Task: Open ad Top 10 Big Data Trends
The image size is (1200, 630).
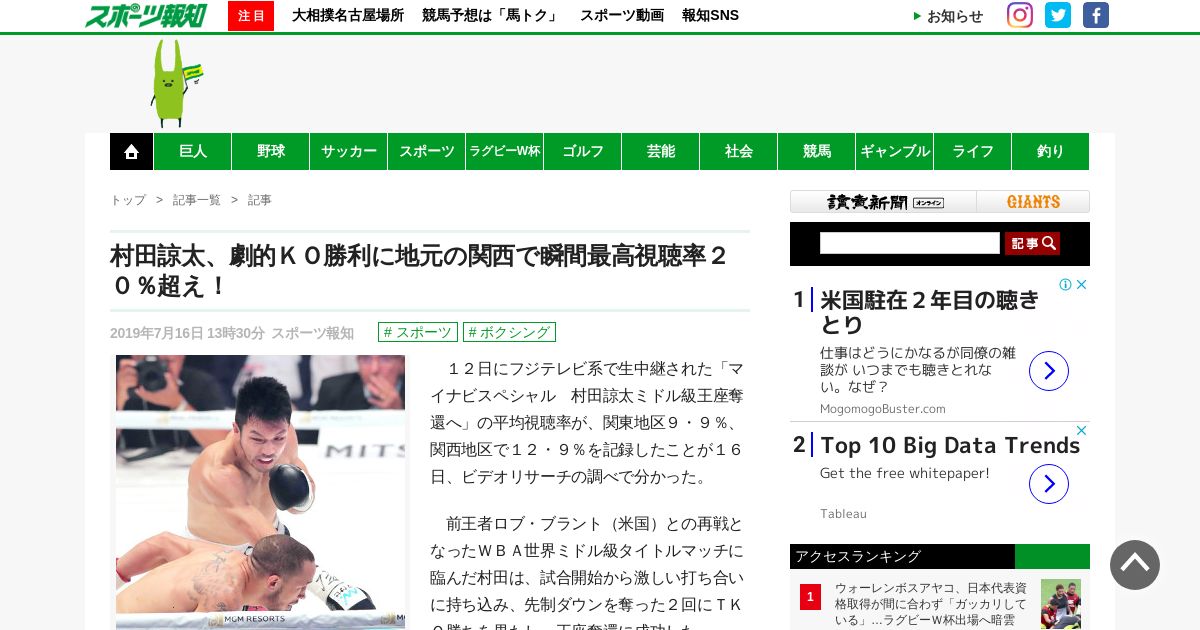Action: (x=950, y=445)
